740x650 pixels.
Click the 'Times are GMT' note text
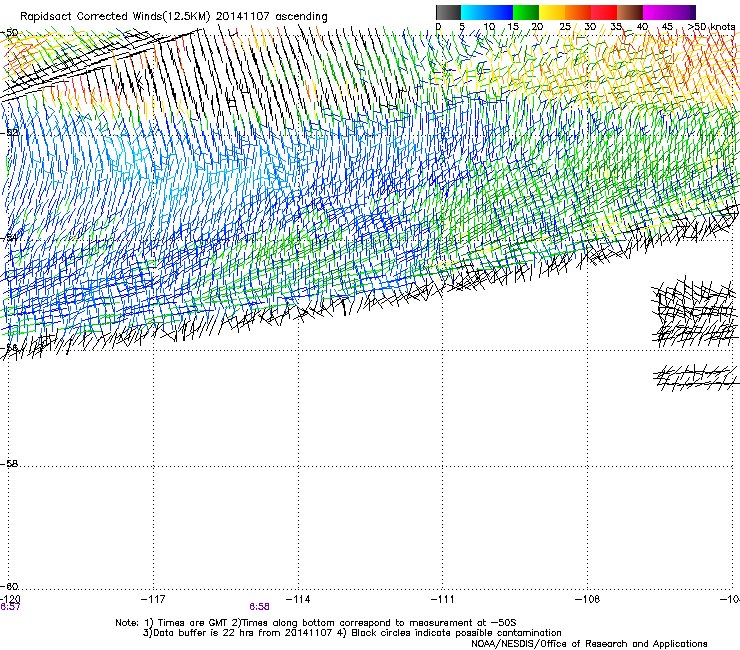point(193,623)
